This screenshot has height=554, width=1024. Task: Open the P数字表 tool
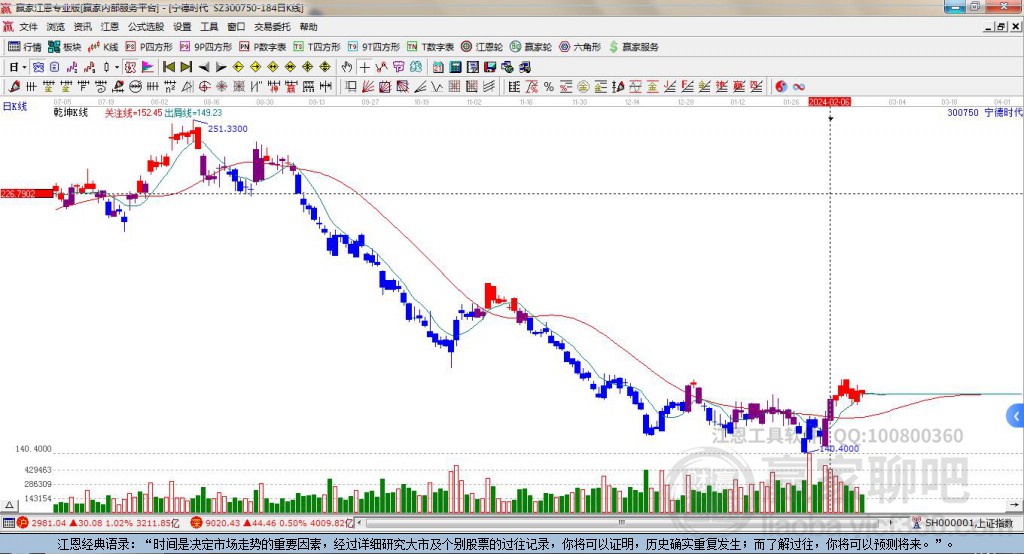click(263, 47)
